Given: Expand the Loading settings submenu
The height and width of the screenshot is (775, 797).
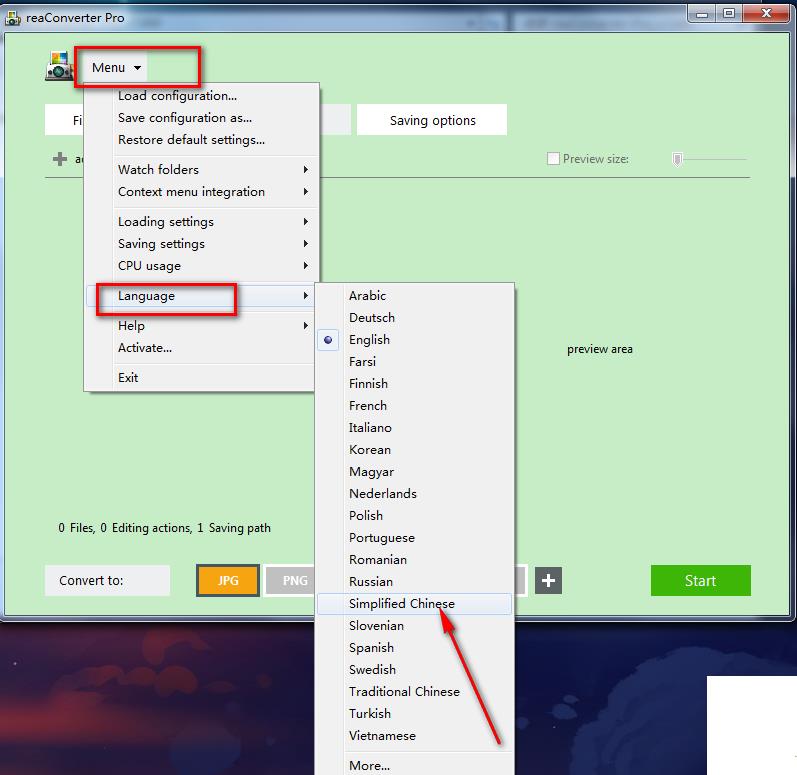Looking at the screenshot, I should tap(201, 222).
